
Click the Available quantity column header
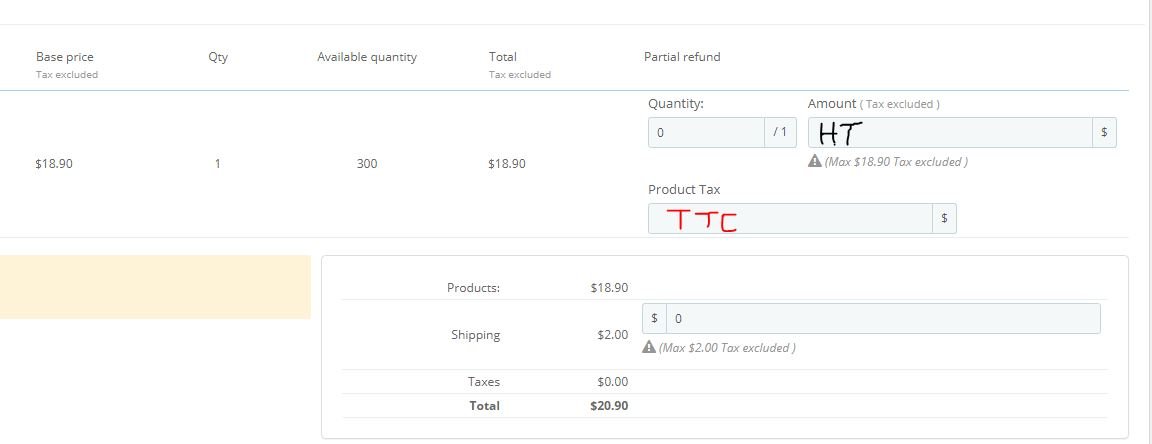[x=367, y=57]
